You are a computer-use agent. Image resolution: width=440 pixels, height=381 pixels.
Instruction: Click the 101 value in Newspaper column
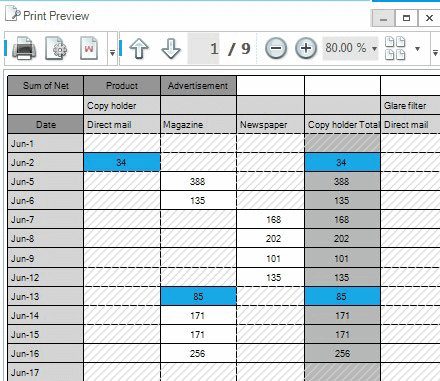[270, 258]
